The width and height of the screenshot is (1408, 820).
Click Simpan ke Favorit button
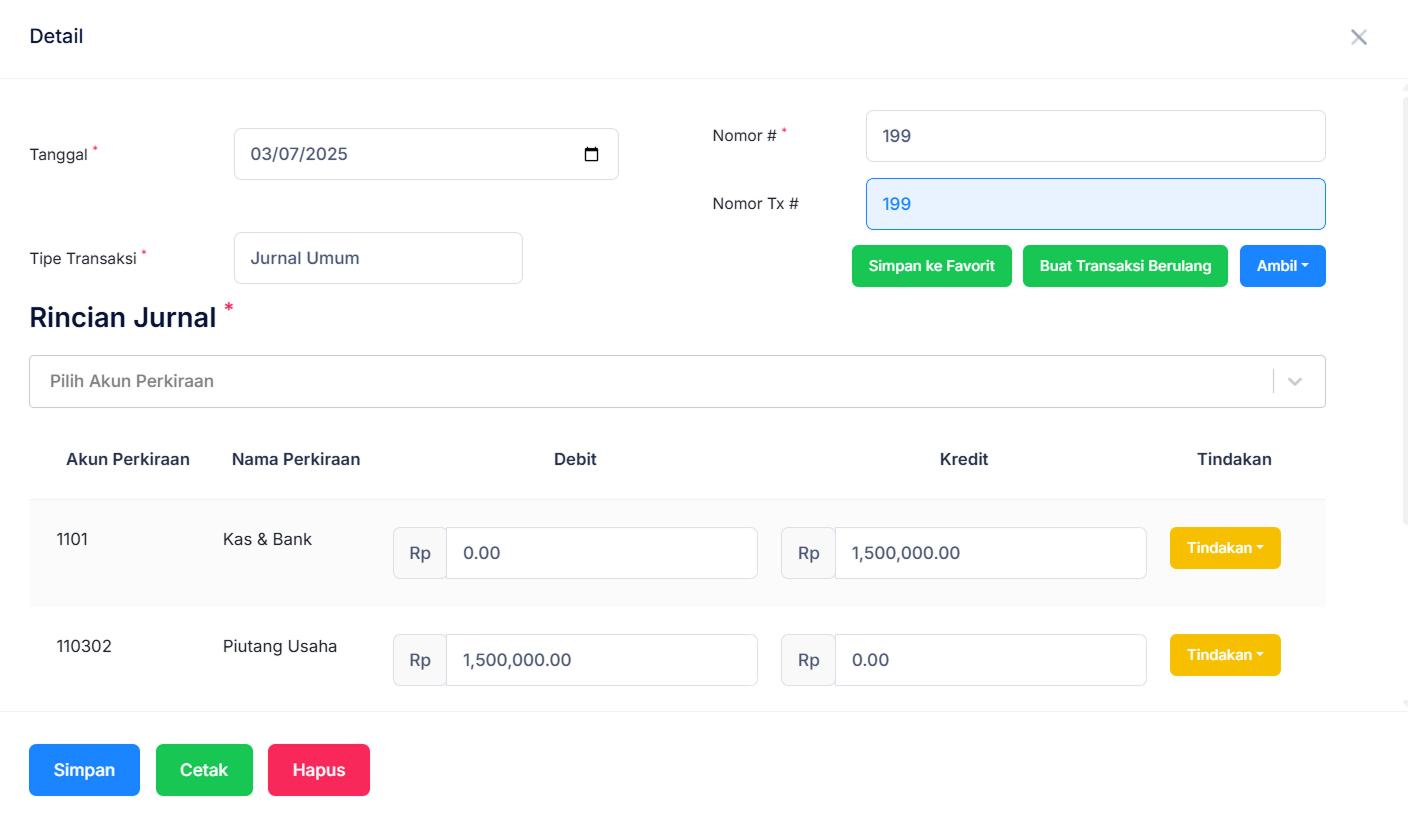[931, 266]
